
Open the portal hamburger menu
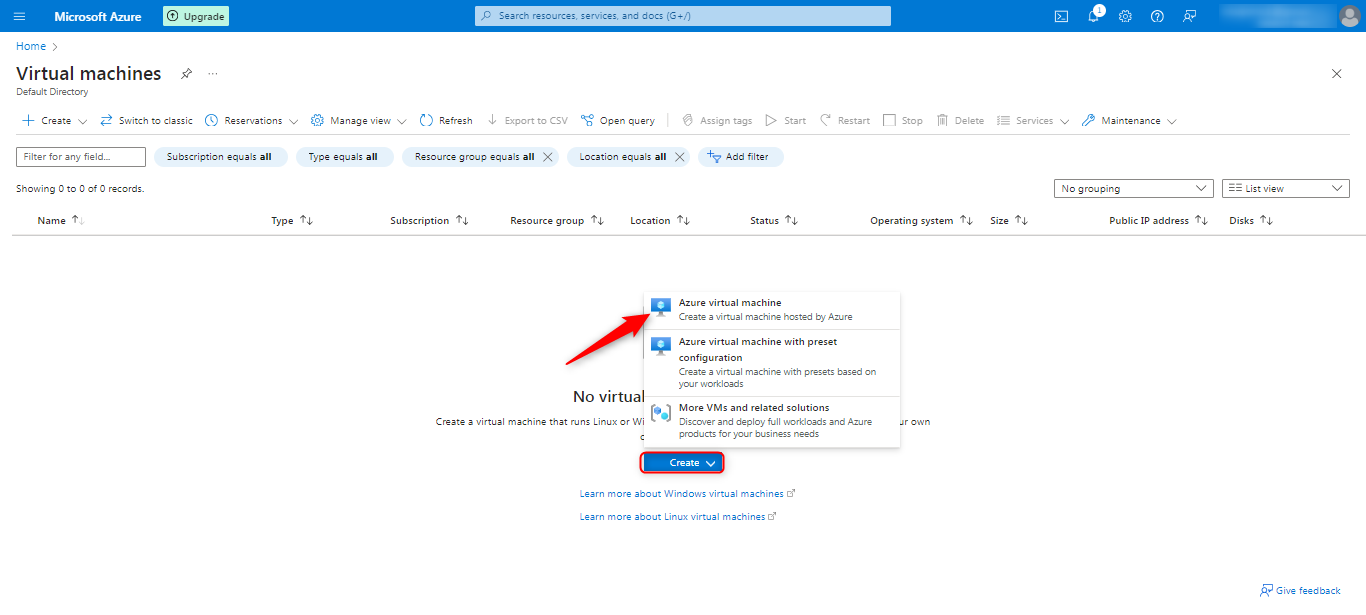point(19,16)
